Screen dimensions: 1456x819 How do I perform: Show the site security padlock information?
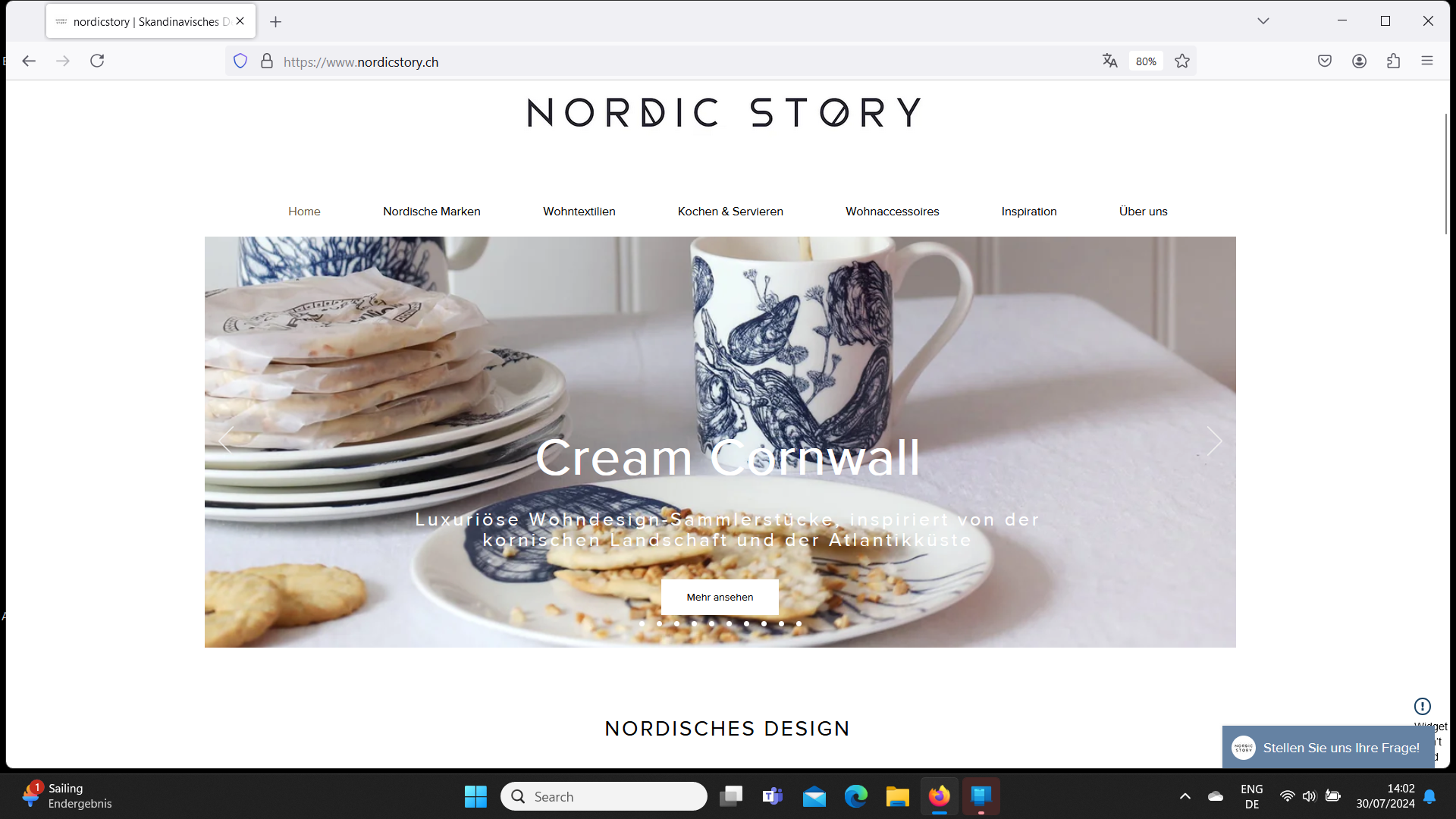[267, 61]
